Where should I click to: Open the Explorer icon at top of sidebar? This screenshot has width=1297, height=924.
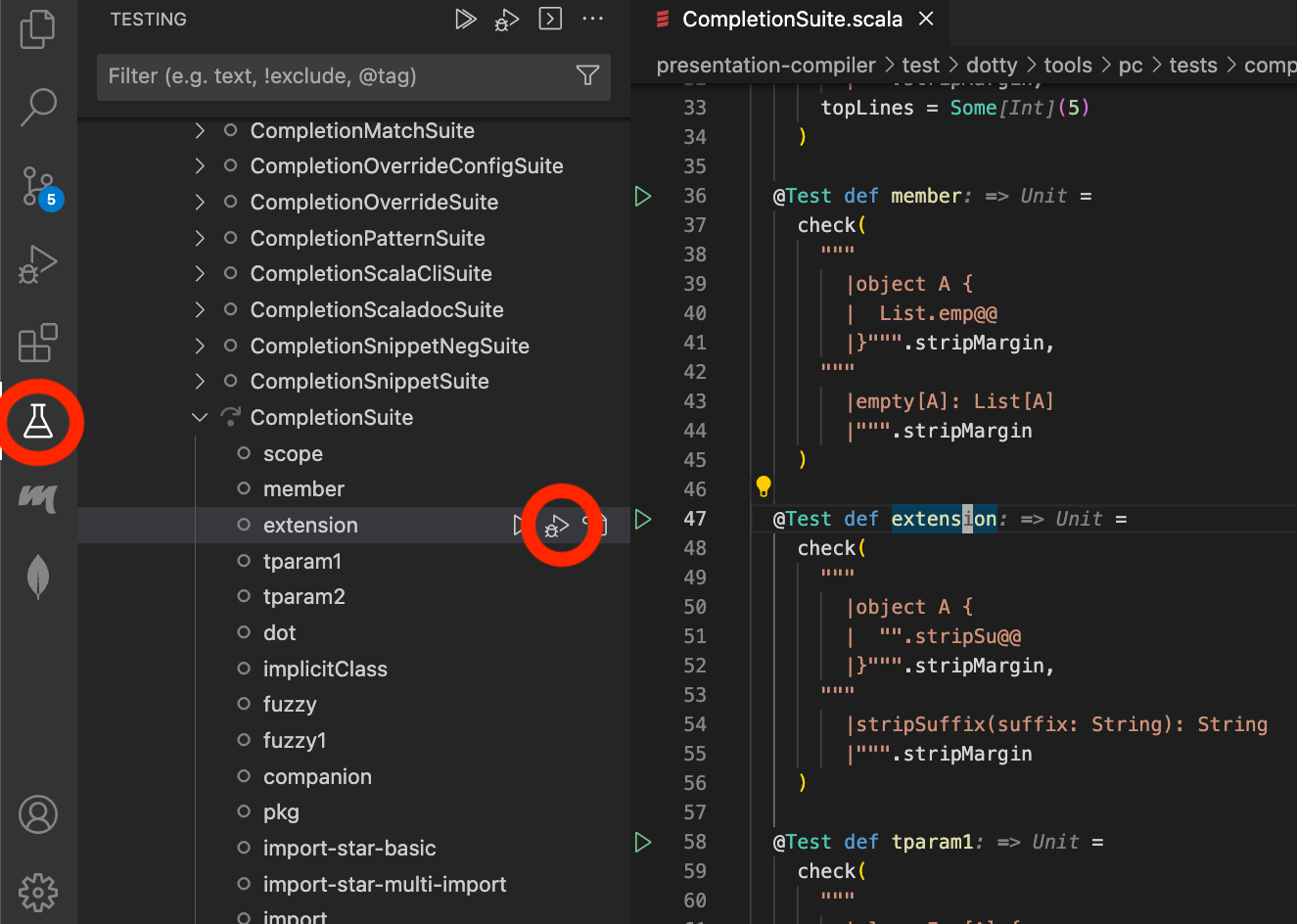(x=37, y=29)
